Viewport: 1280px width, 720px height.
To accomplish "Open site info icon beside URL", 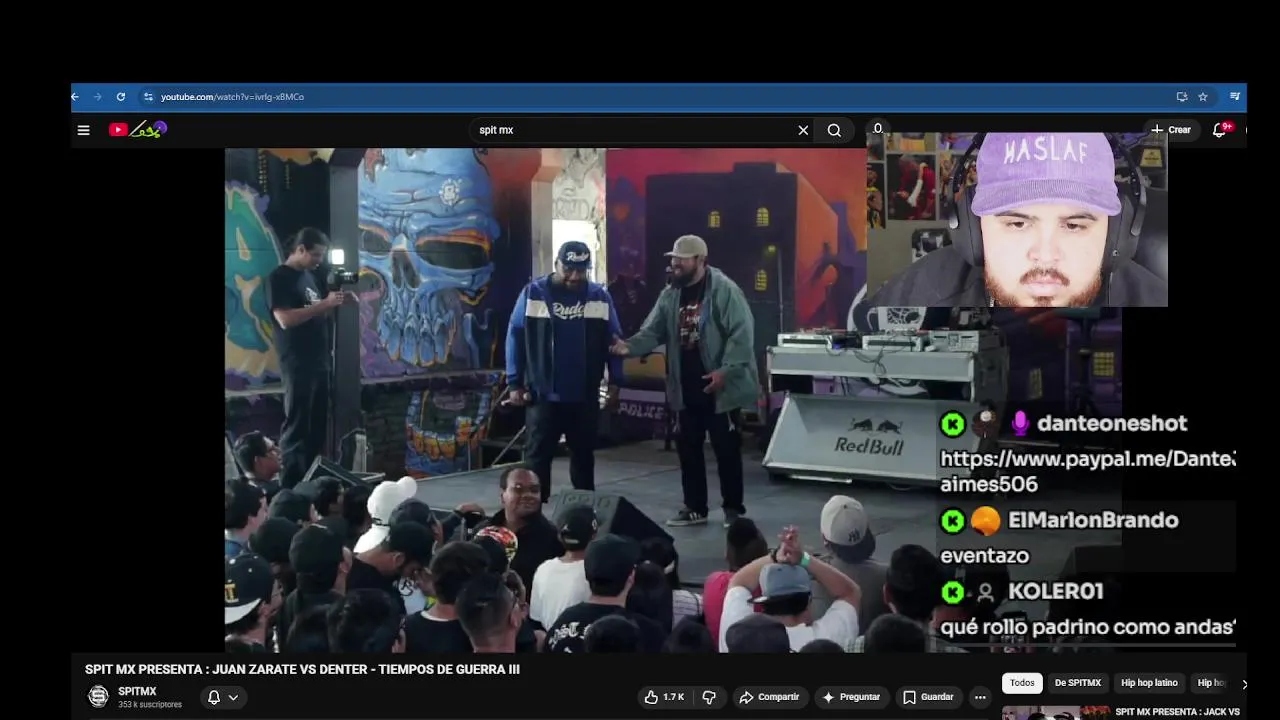I will [148, 97].
